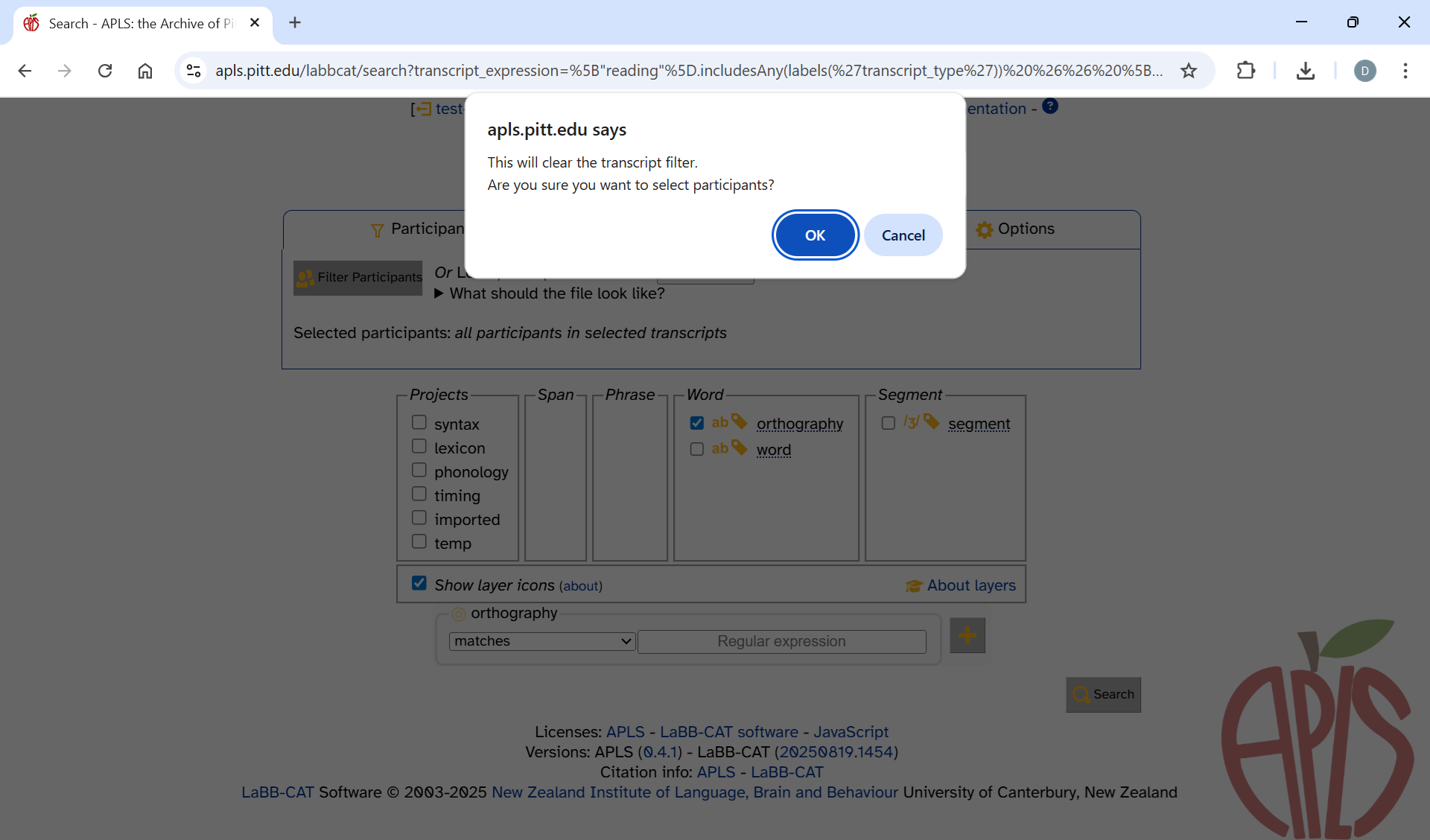Click the orthography layer tag icon
The height and width of the screenshot is (840, 1430).
pyautogui.click(x=739, y=422)
